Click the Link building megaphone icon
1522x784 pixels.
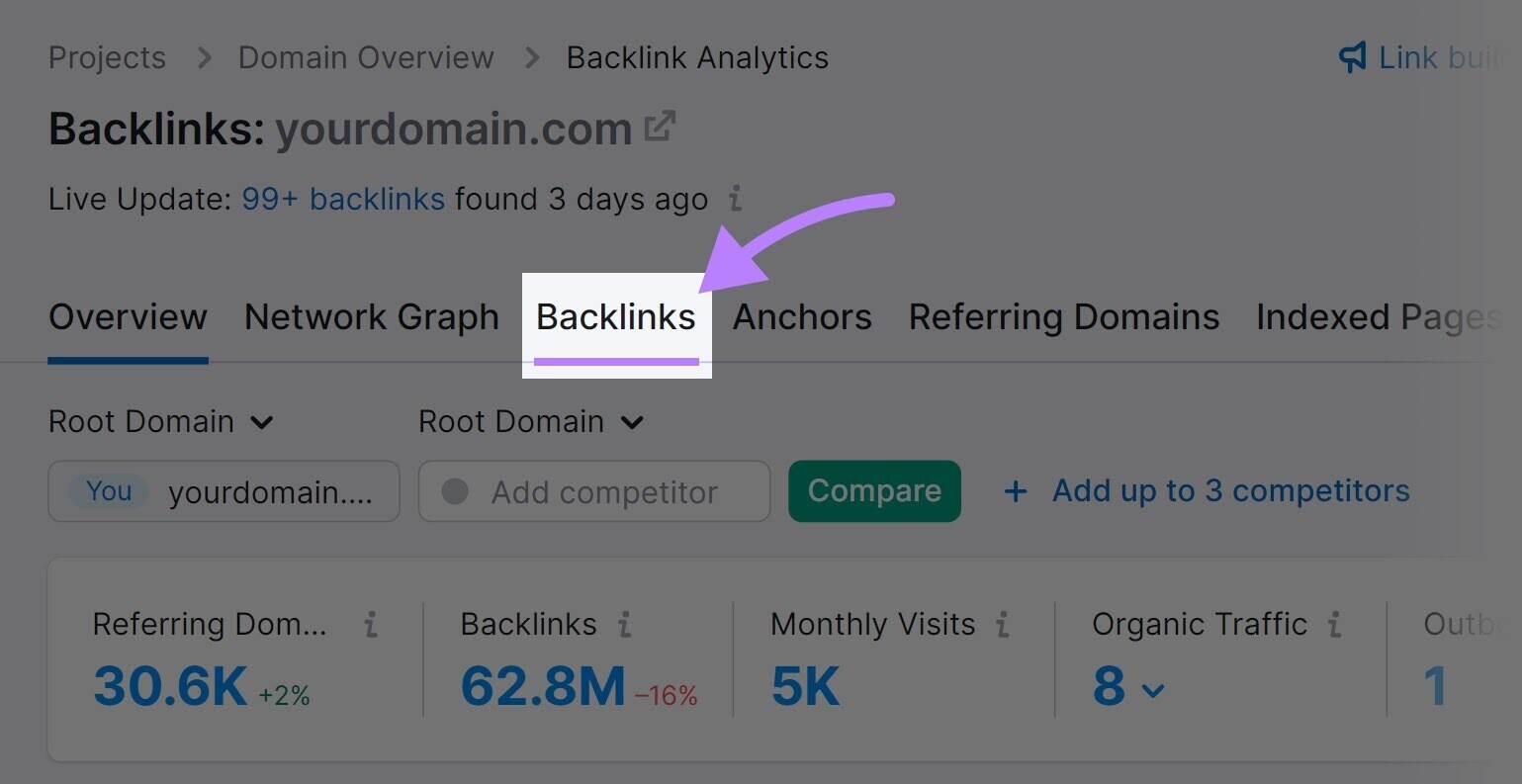1352,57
